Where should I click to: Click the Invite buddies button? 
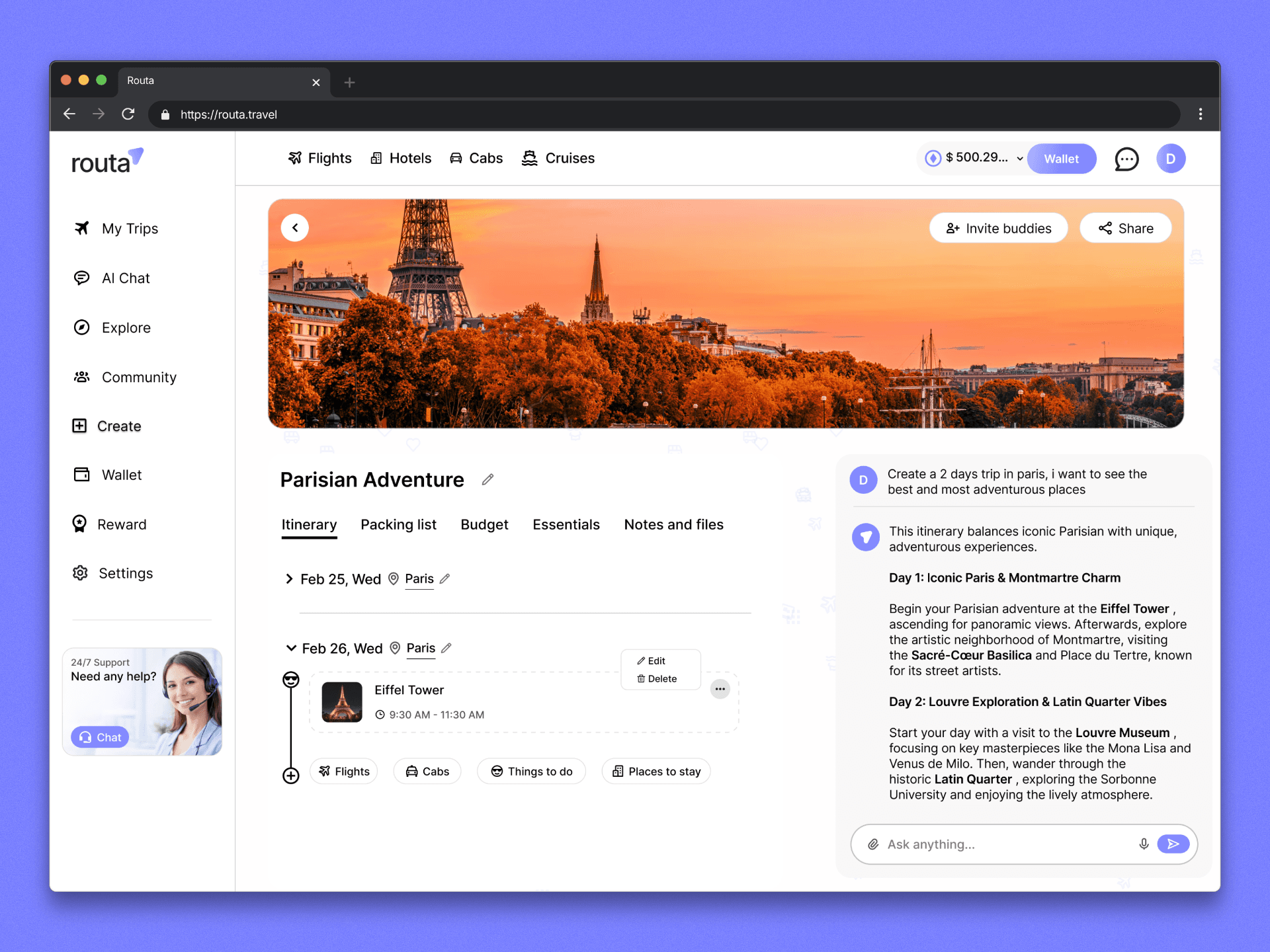998,228
